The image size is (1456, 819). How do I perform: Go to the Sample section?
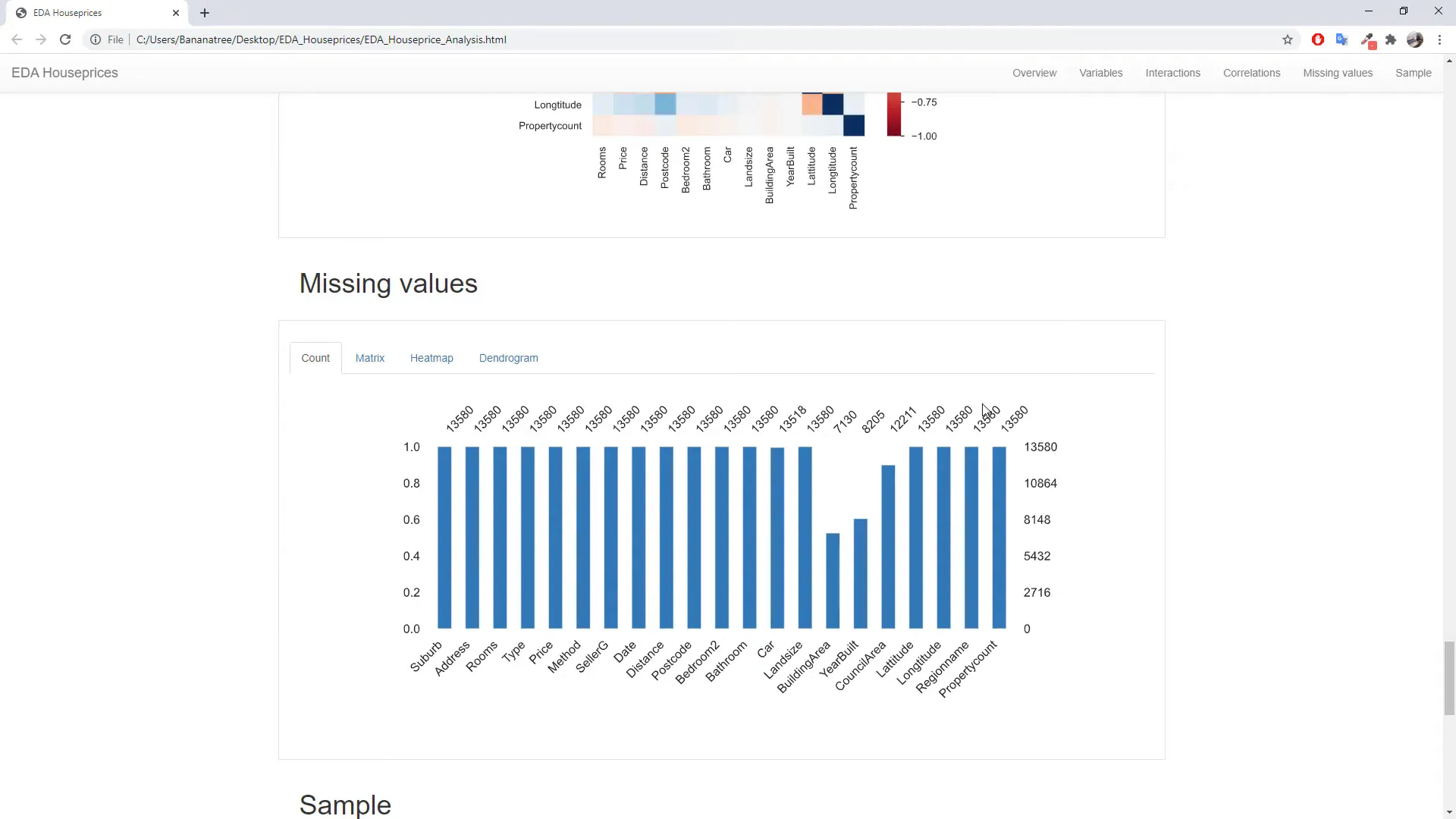[x=1413, y=72]
